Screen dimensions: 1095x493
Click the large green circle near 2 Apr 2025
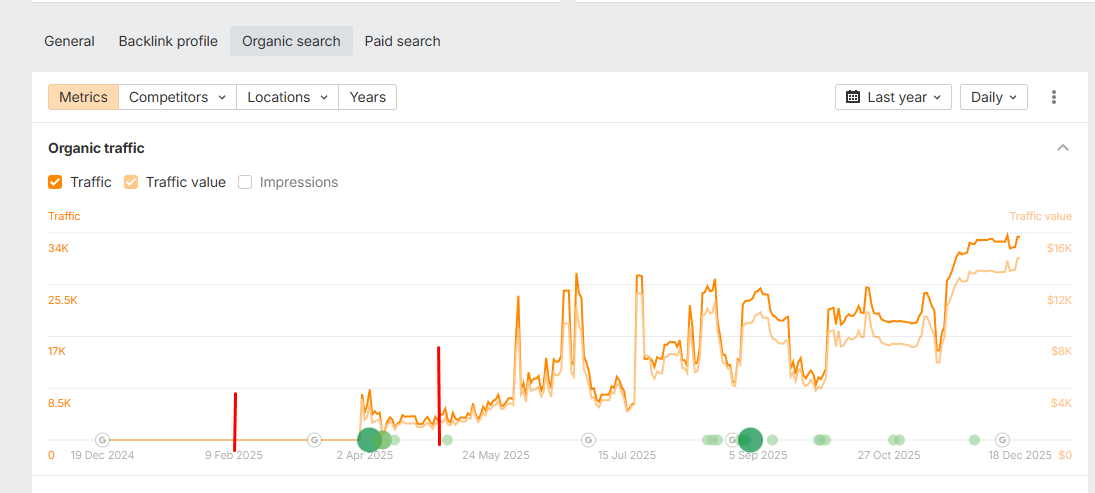point(370,439)
